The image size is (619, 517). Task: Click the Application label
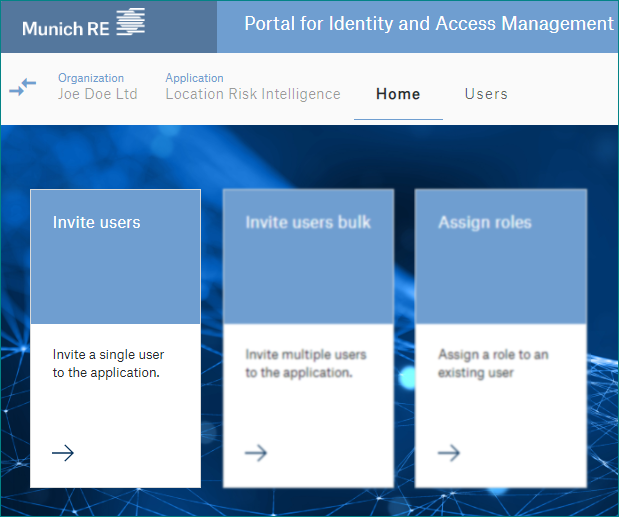coord(194,78)
